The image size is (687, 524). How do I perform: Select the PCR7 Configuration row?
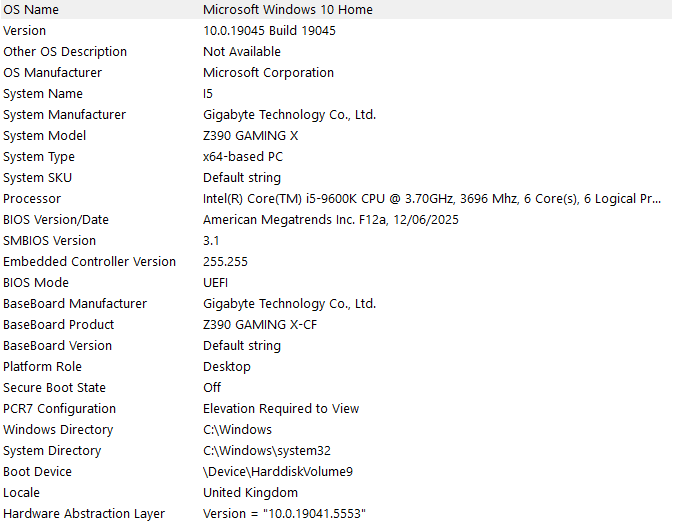click(336, 409)
